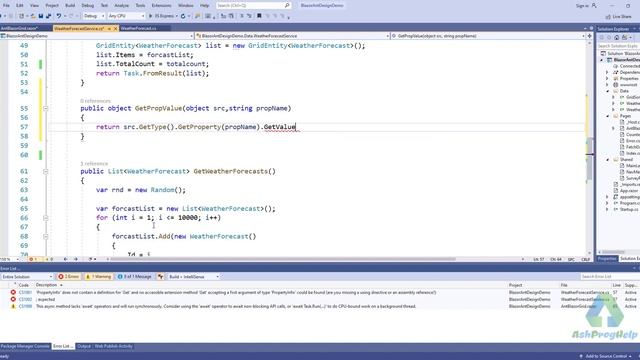This screenshot has height=360, width=640.
Task: Switch to the Package Manager Console tab
Action: [x=25, y=347]
